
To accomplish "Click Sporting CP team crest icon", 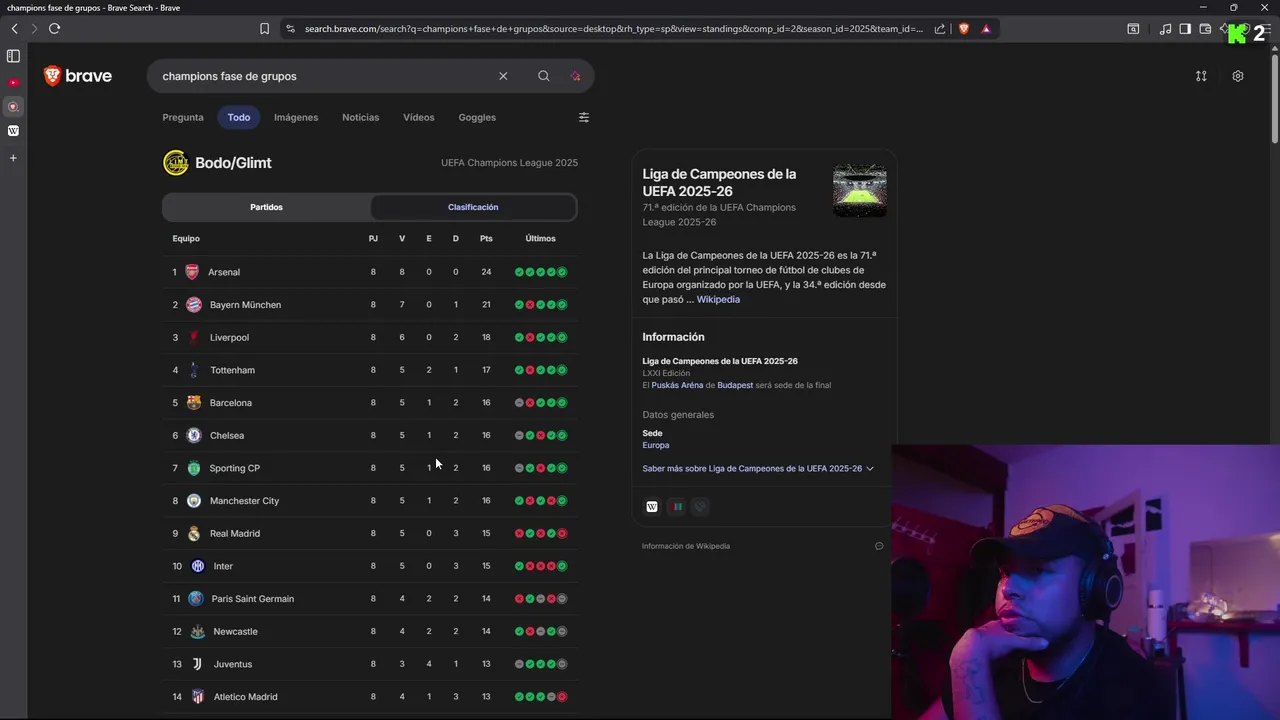I will click(194, 468).
